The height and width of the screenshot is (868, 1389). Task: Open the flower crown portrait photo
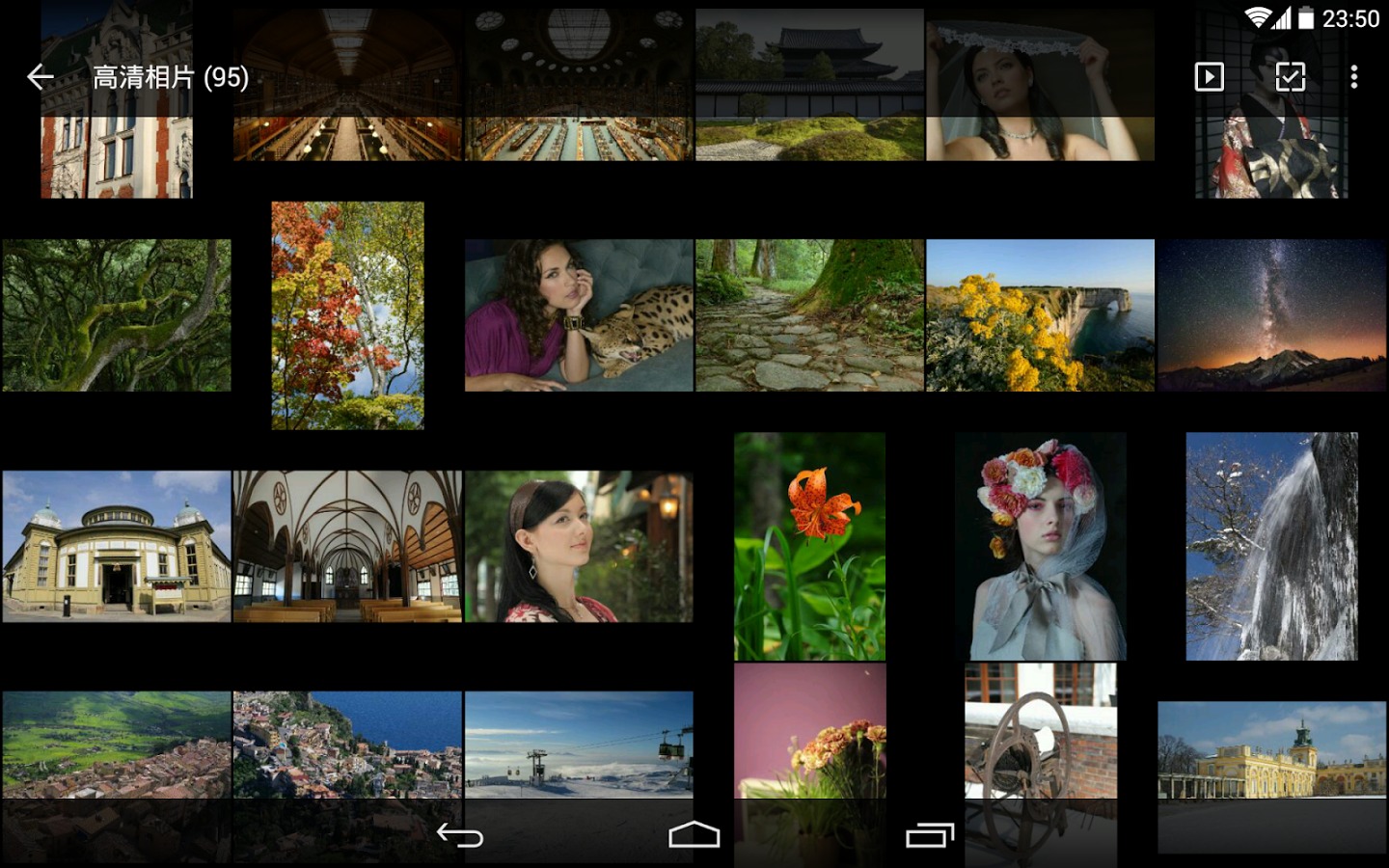[1040, 546]
